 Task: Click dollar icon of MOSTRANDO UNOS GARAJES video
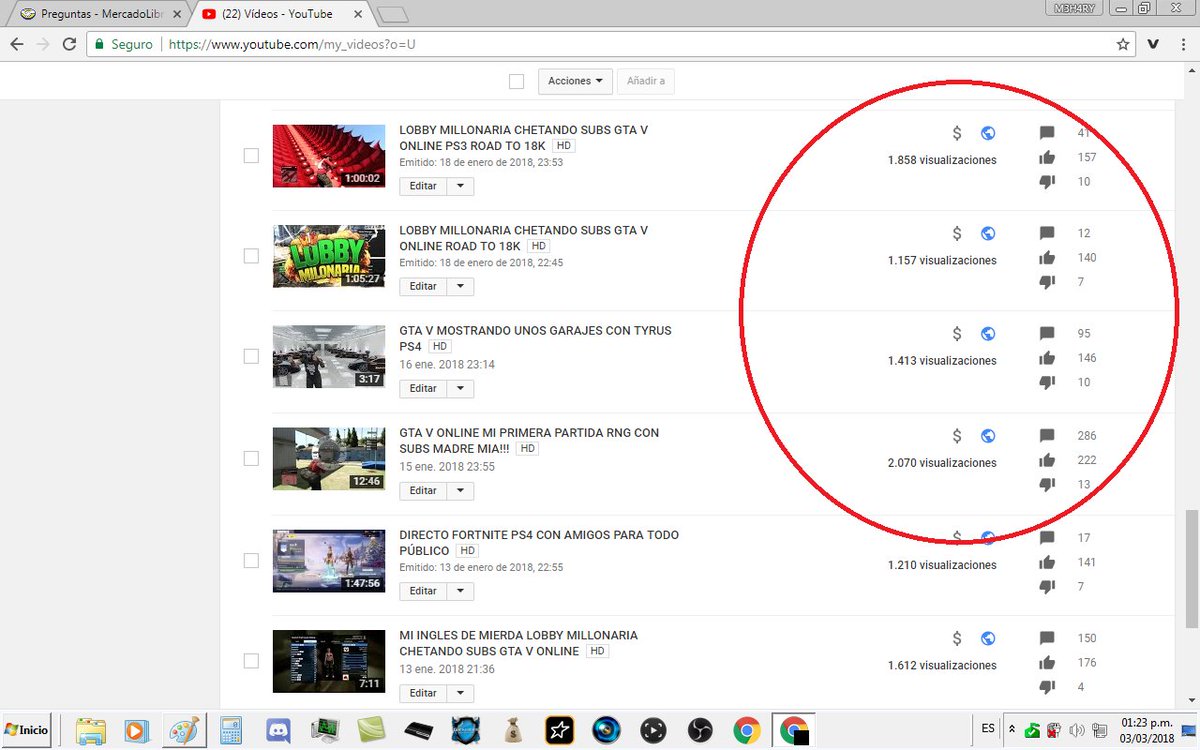point(957,334)
